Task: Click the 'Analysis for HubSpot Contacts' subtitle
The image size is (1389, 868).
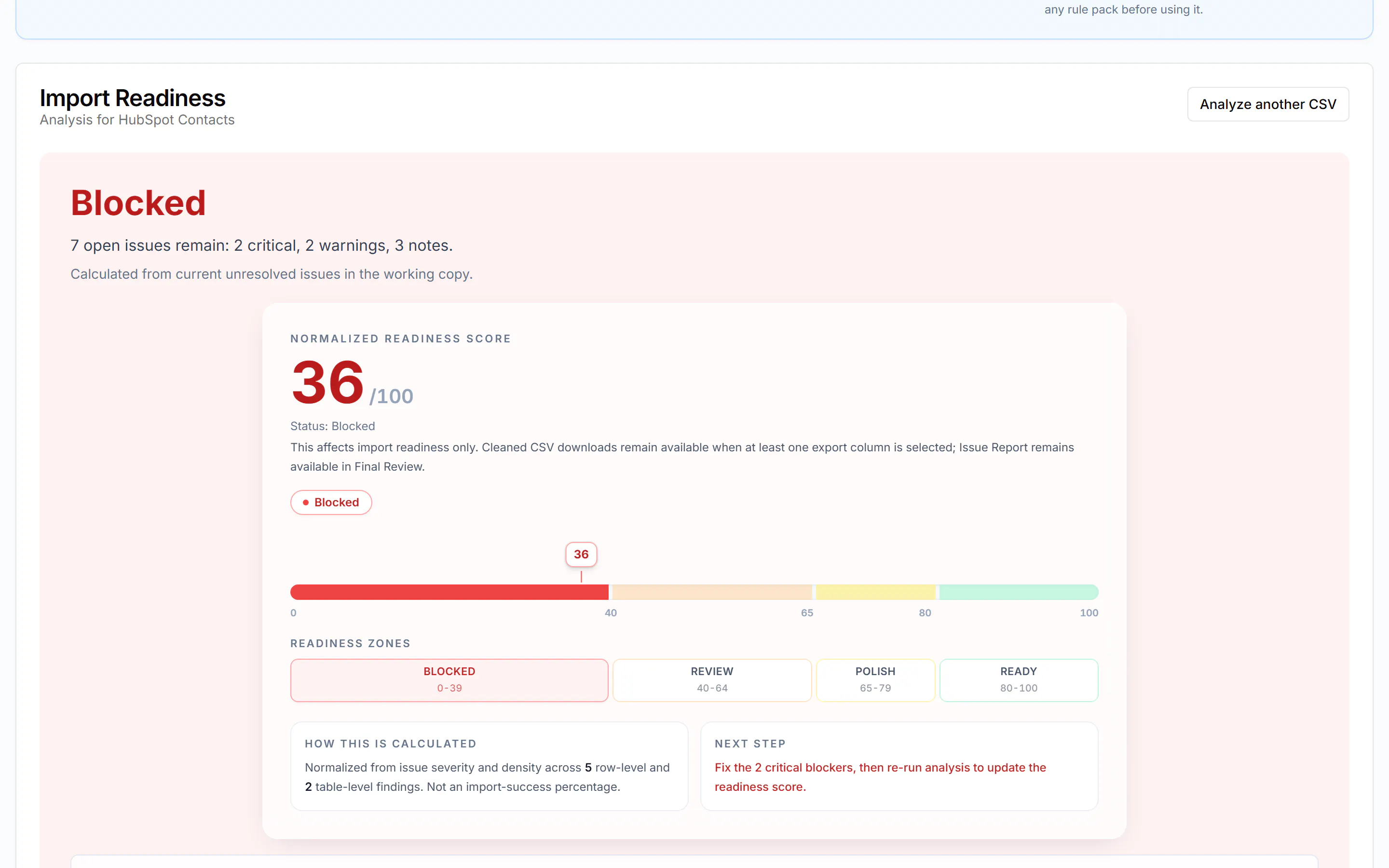Action: click(137, 120)
